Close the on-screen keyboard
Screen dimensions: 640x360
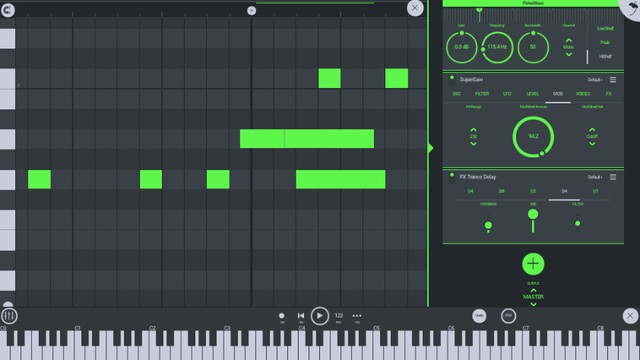630,316
